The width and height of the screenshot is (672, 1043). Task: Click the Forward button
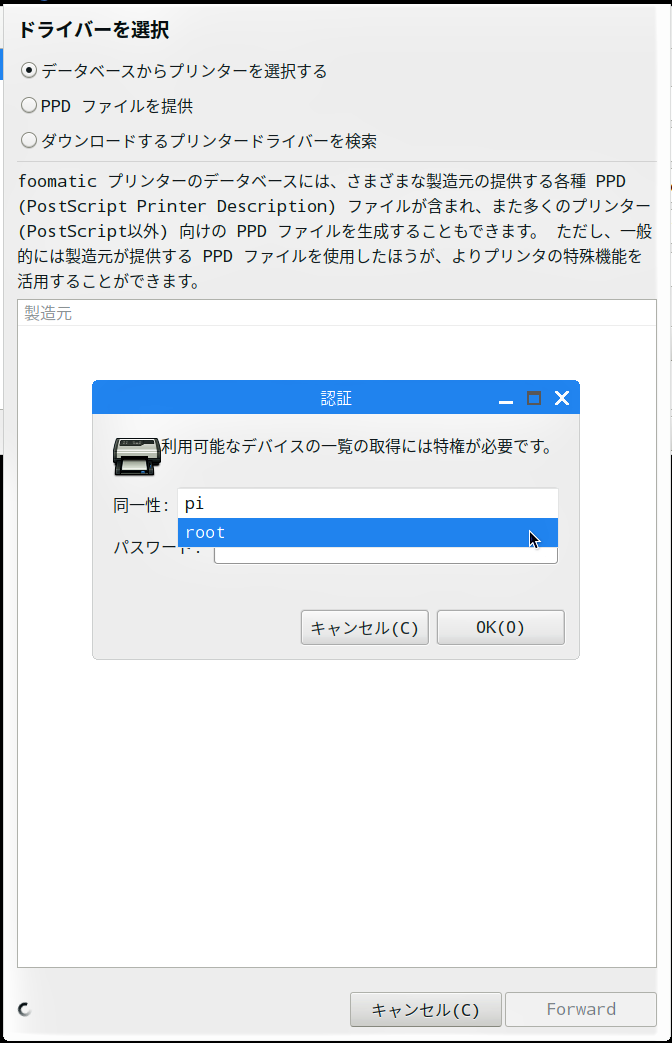click(581, 1010)
